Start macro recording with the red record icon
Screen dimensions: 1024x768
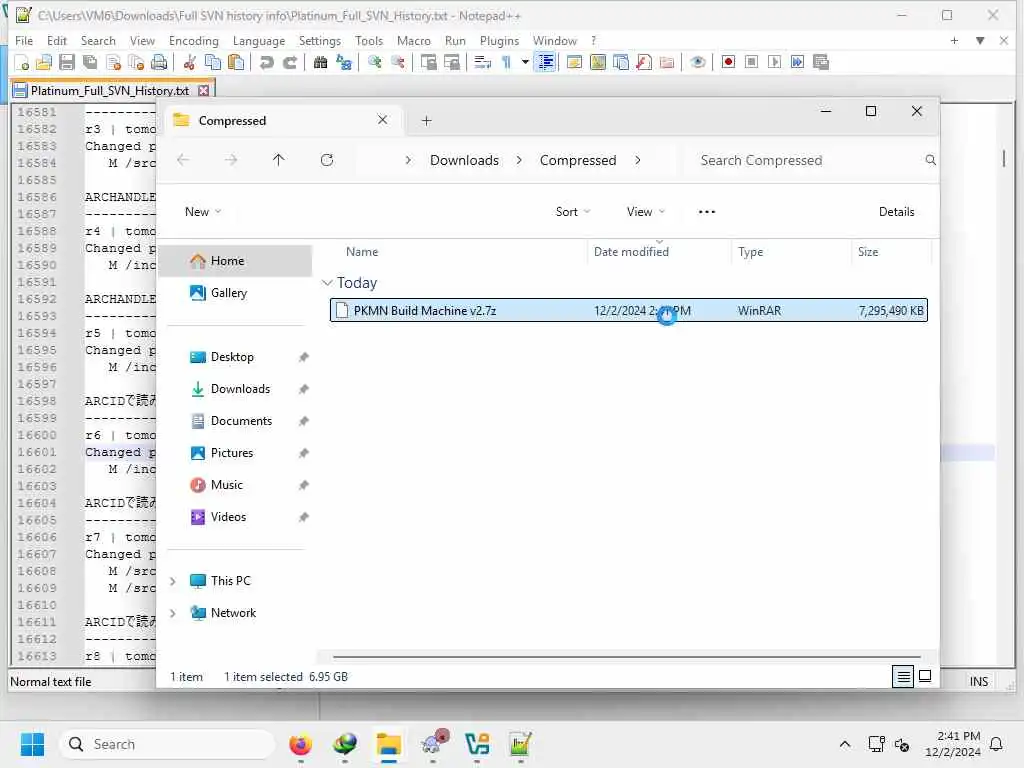(x=728, y=62)
